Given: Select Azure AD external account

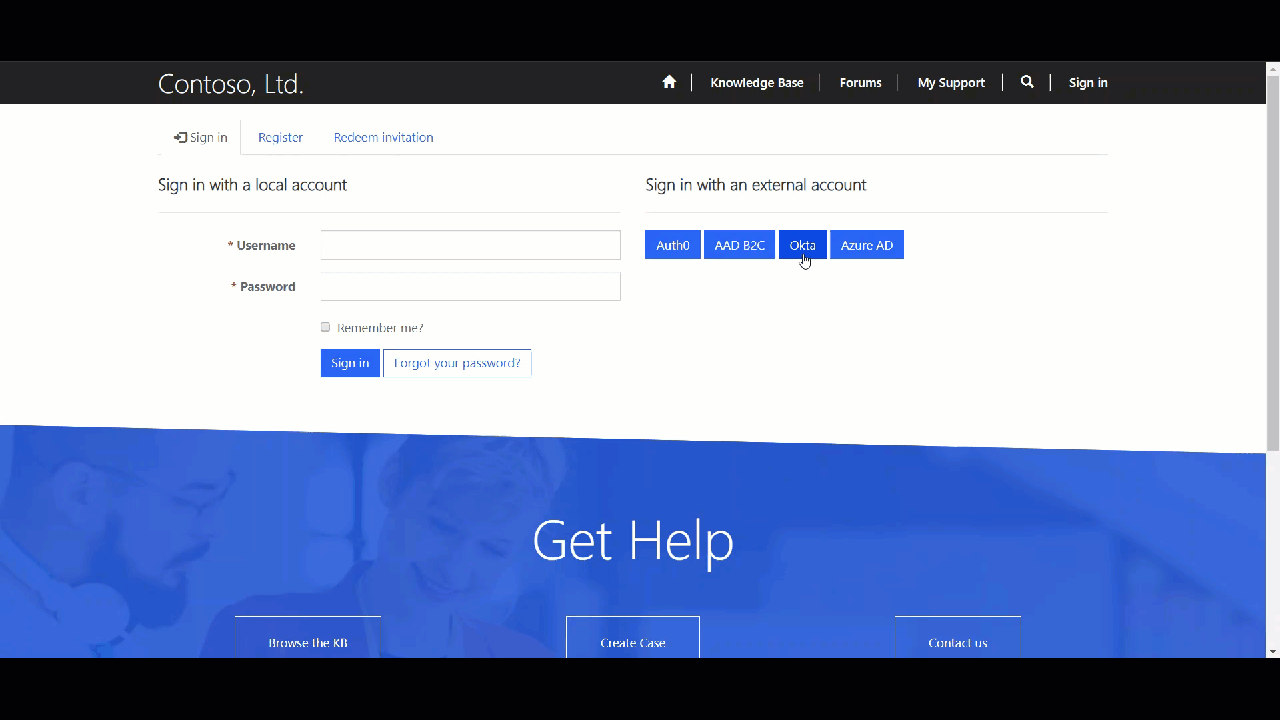Looking at the screenshot, I should pyautogui.click(x=866, y=245).
